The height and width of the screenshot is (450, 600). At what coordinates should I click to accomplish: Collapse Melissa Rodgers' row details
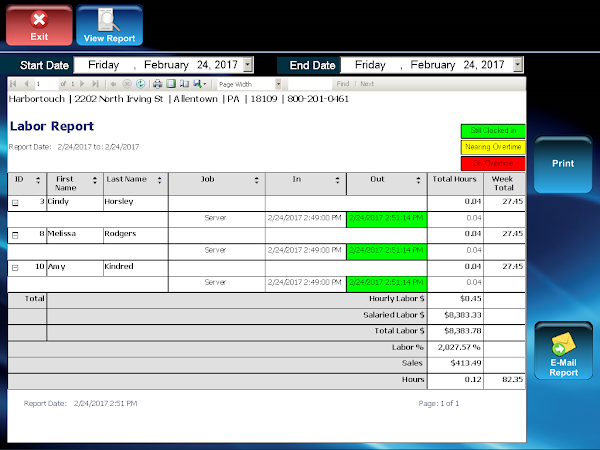point(15,235)
